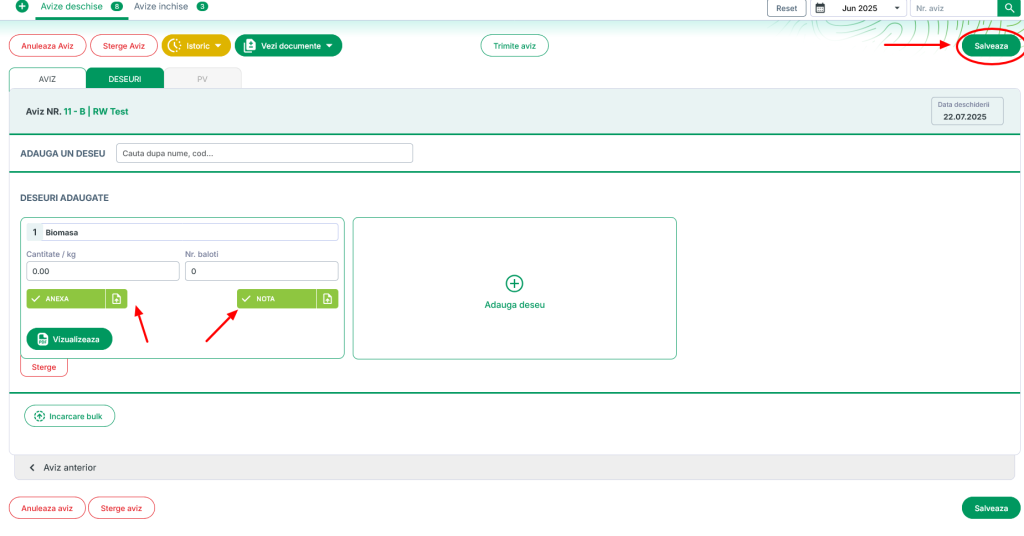The height and width of the screenshot is (536, 1024).
Task: Open the Istoric dropdown
Action: pyautogui.click(x=196, y=46)
